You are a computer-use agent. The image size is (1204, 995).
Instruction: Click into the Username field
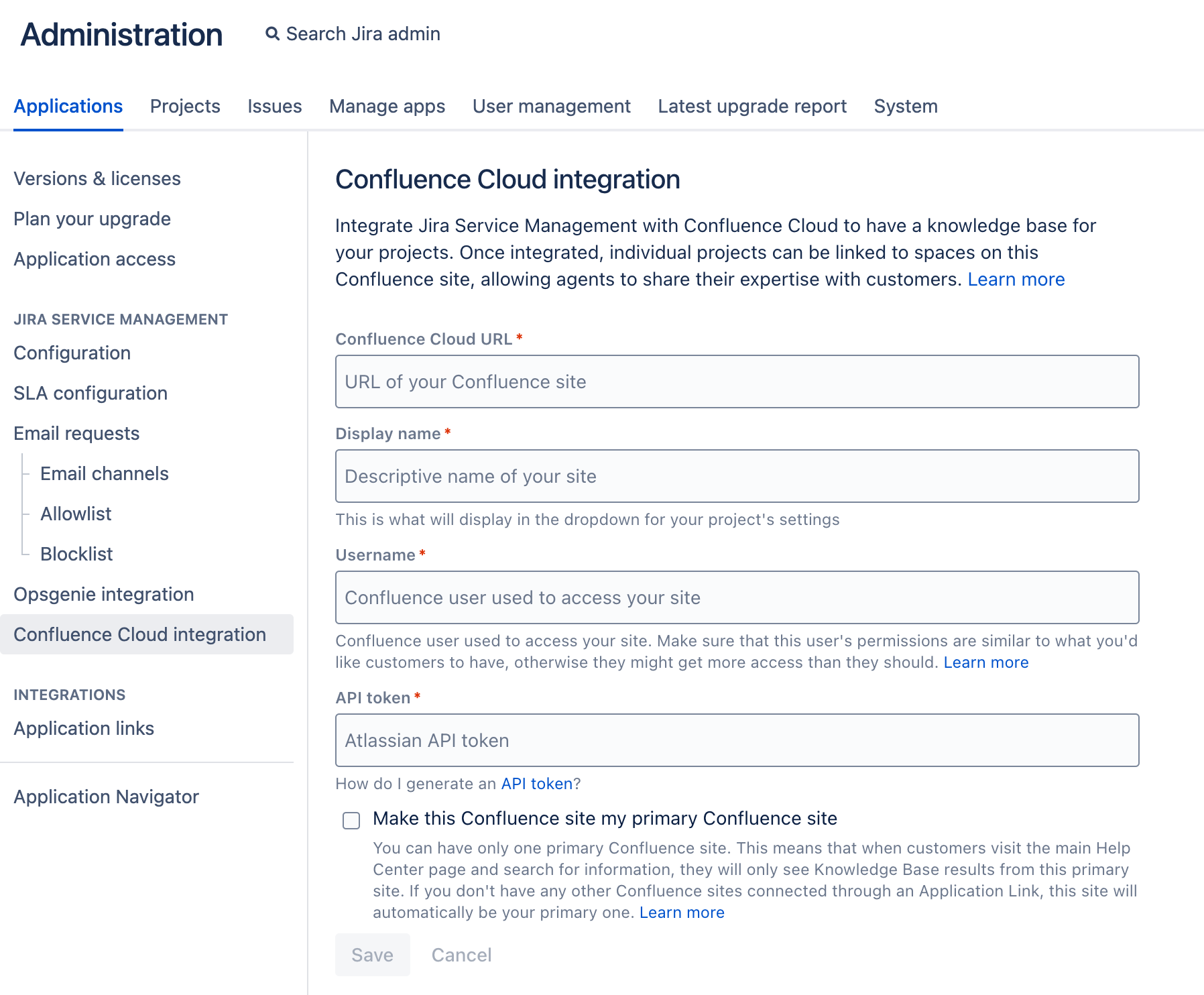pyautogui.click(x=737, y=597)
